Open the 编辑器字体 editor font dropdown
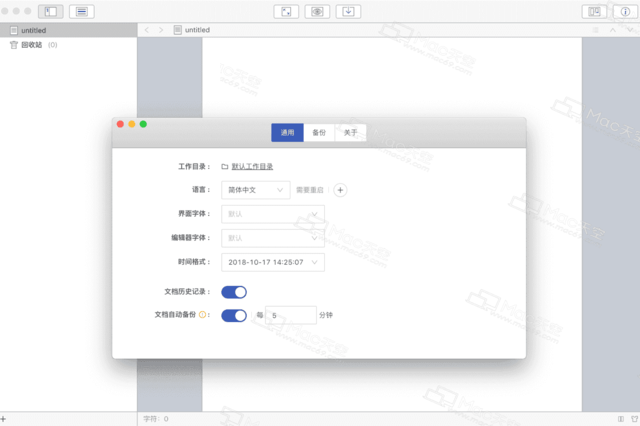This screenshot has height=426, width=640. (273, 238)
